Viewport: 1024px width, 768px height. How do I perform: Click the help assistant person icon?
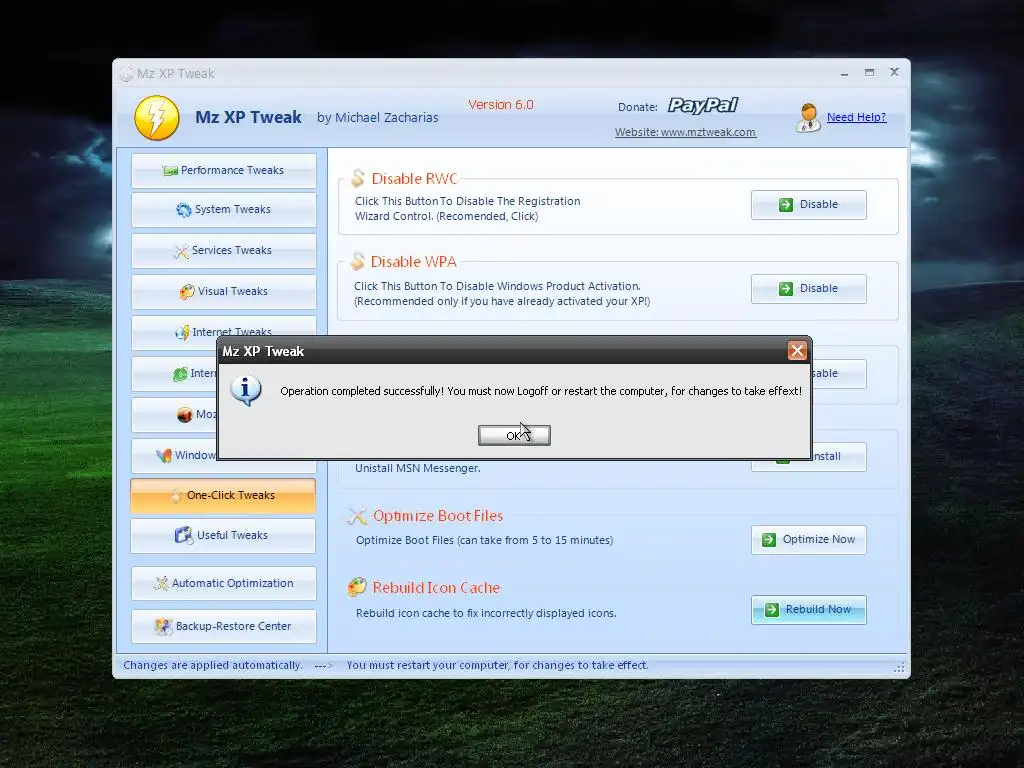tap(808, 118)
